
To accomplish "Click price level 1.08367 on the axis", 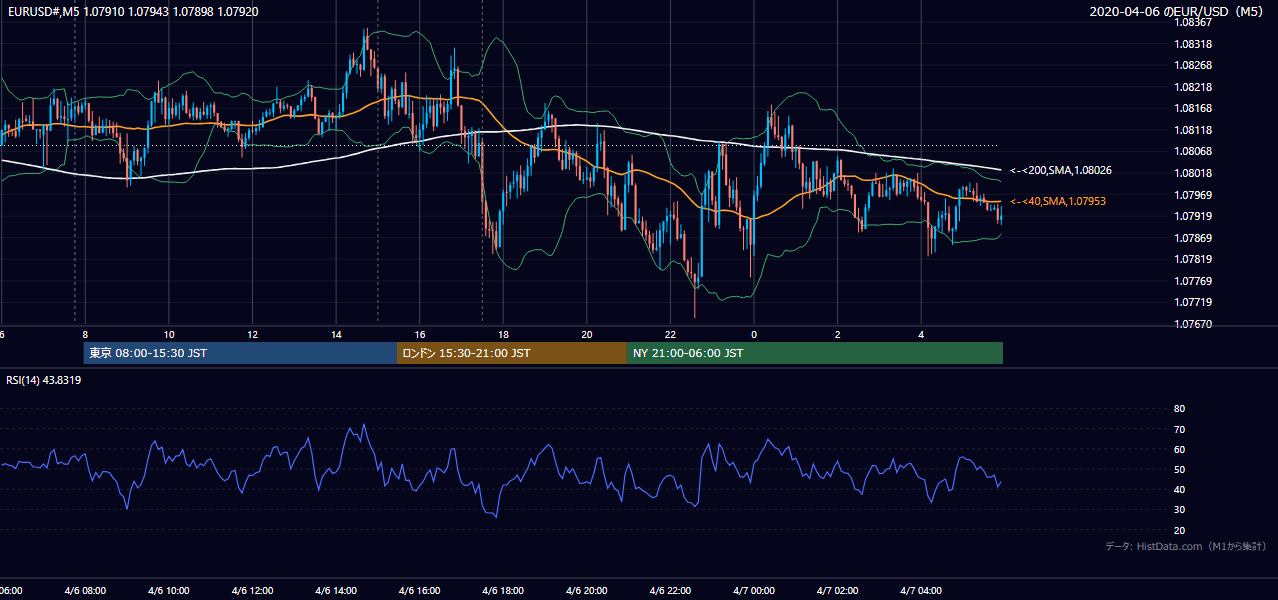I will [1194, 22].
